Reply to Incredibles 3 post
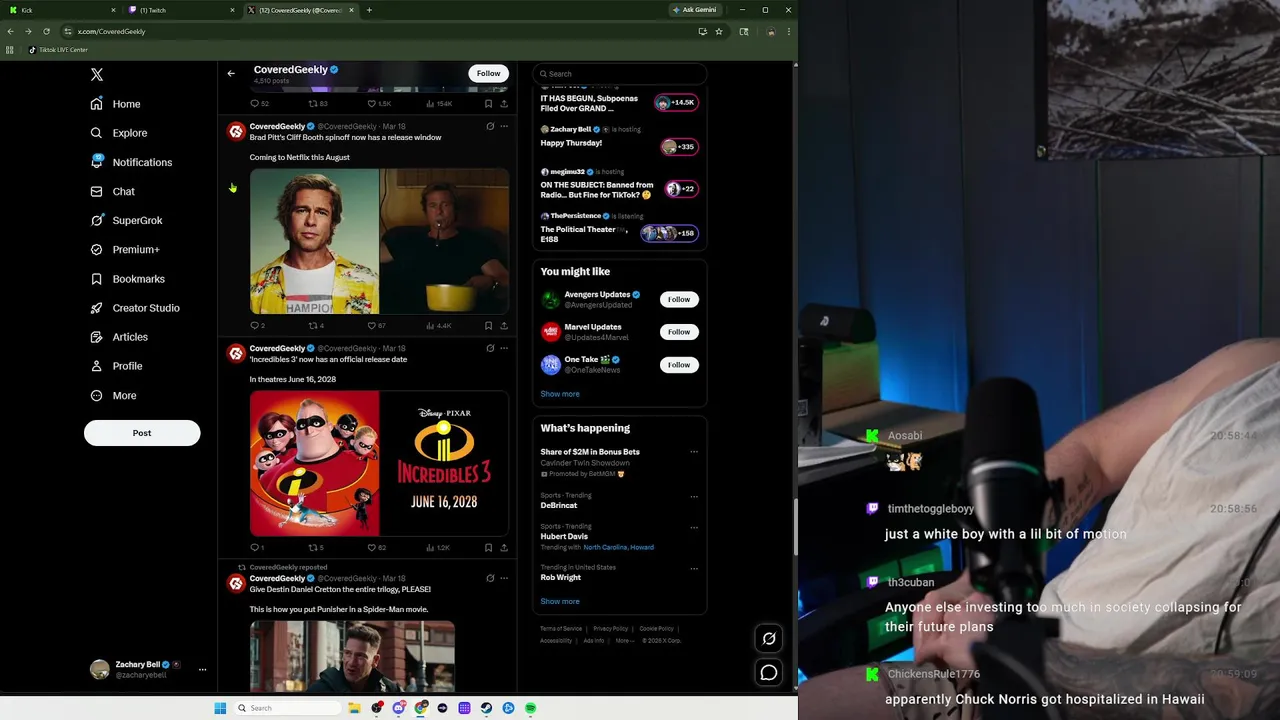The image size is (1280, 720). pyautogui.click(x=257, y=547)
